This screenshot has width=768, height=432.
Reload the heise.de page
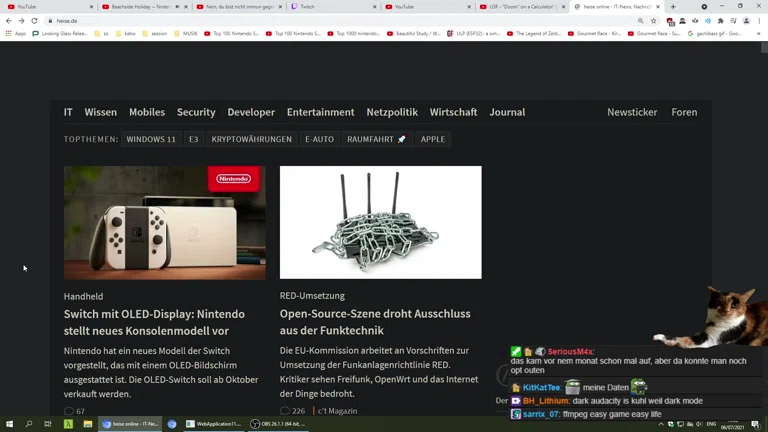[34, 21]
